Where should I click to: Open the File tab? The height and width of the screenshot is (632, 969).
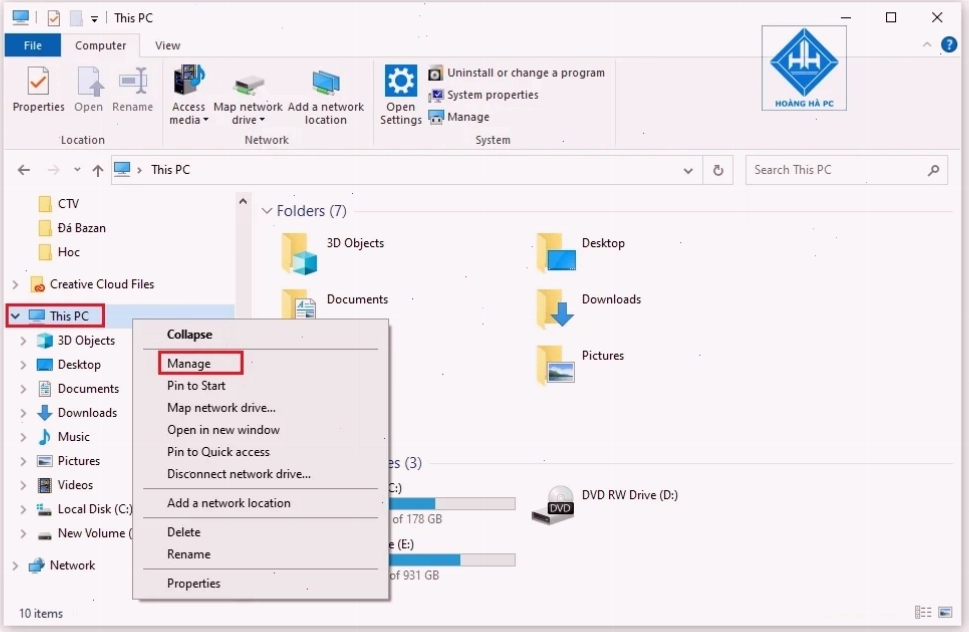33,45
